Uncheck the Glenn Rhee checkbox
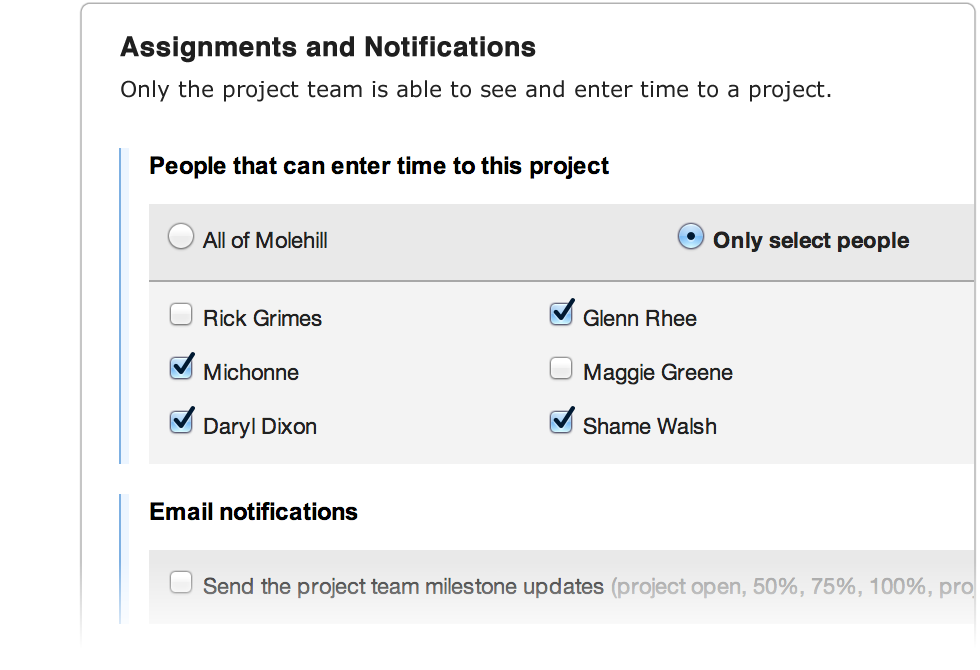Screen dimensions: 980x670 coord(561,314)
